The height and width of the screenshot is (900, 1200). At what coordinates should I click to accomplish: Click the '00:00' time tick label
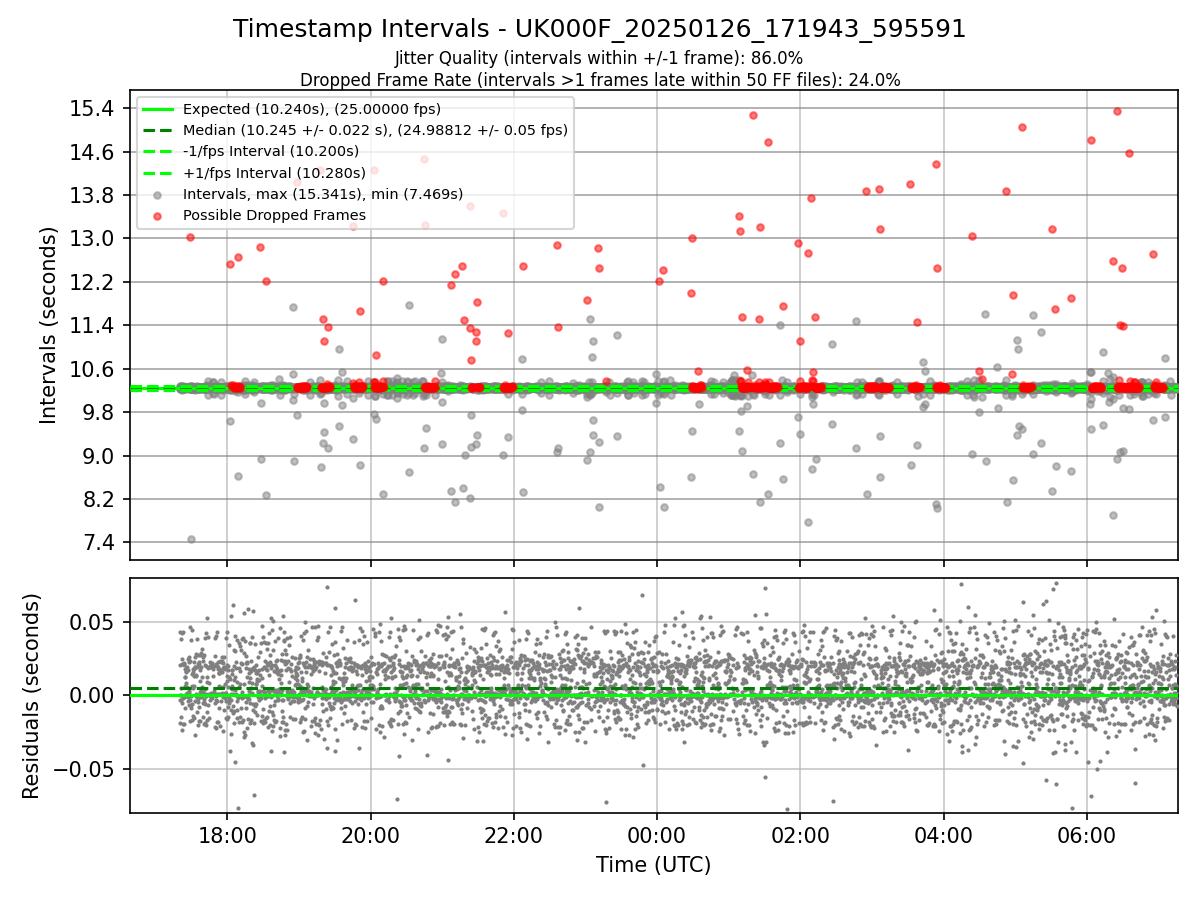[657, 834]
